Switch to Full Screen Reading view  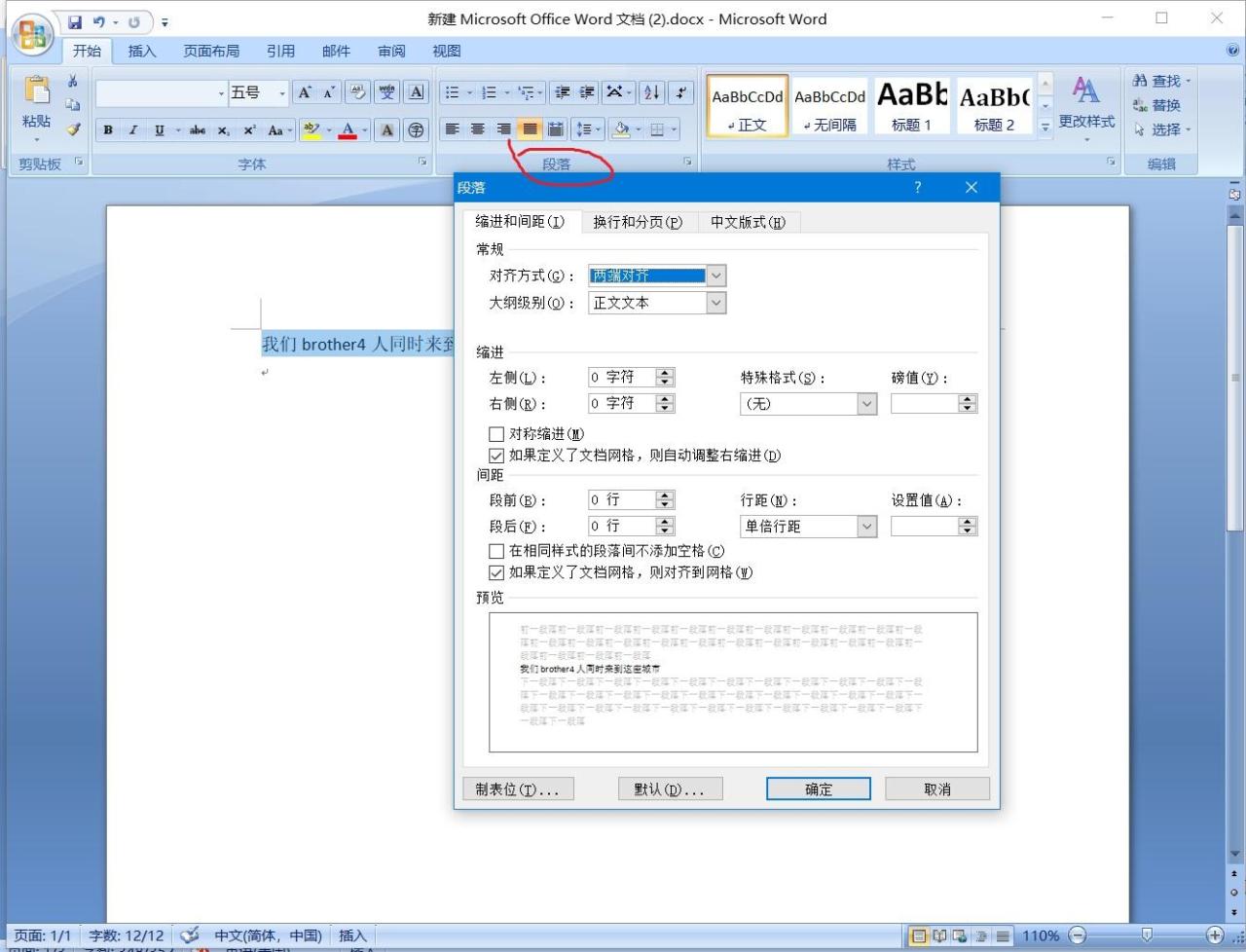pyautogui.click(x=939, y=936)
